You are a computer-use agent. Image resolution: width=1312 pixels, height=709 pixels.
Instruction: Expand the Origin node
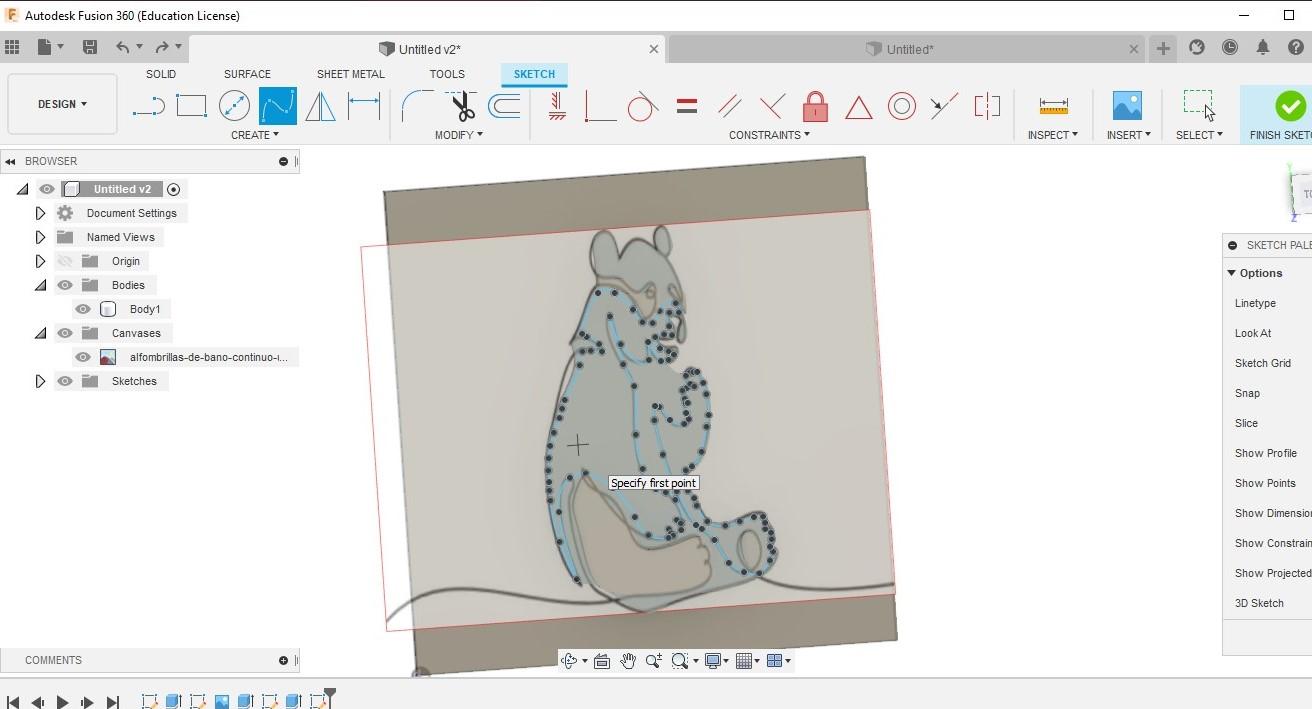coord(40,261)
